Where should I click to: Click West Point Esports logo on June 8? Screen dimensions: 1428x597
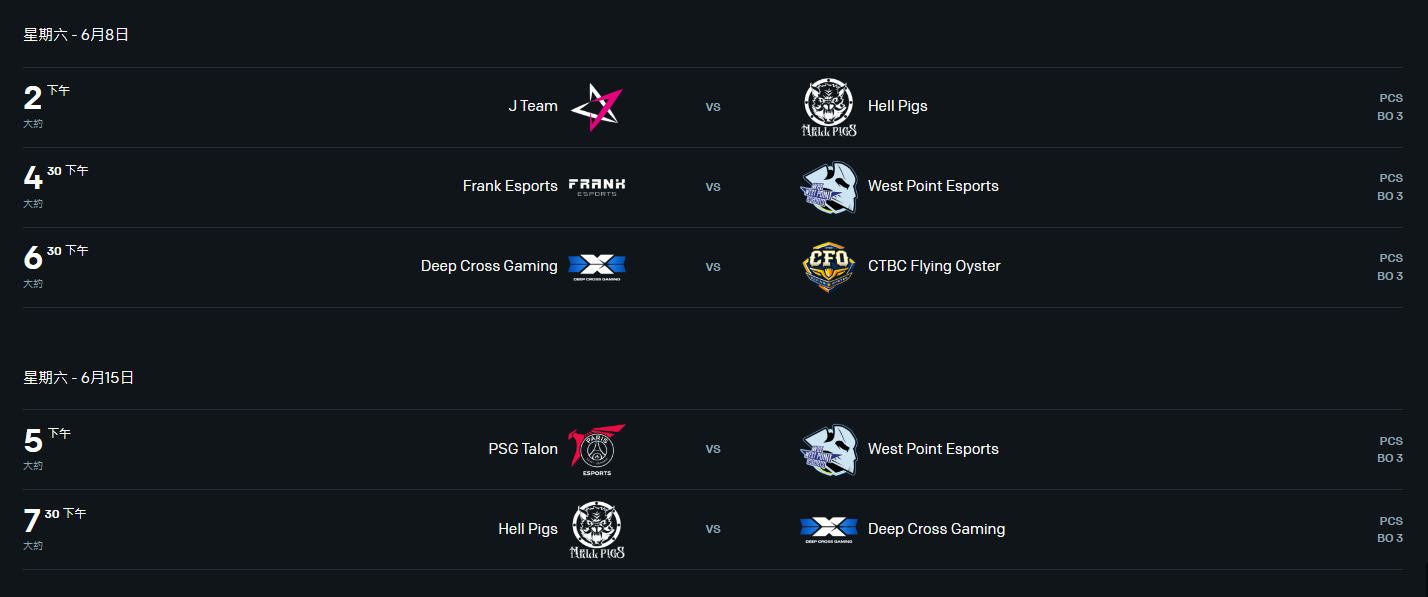[x=829, y=188]
